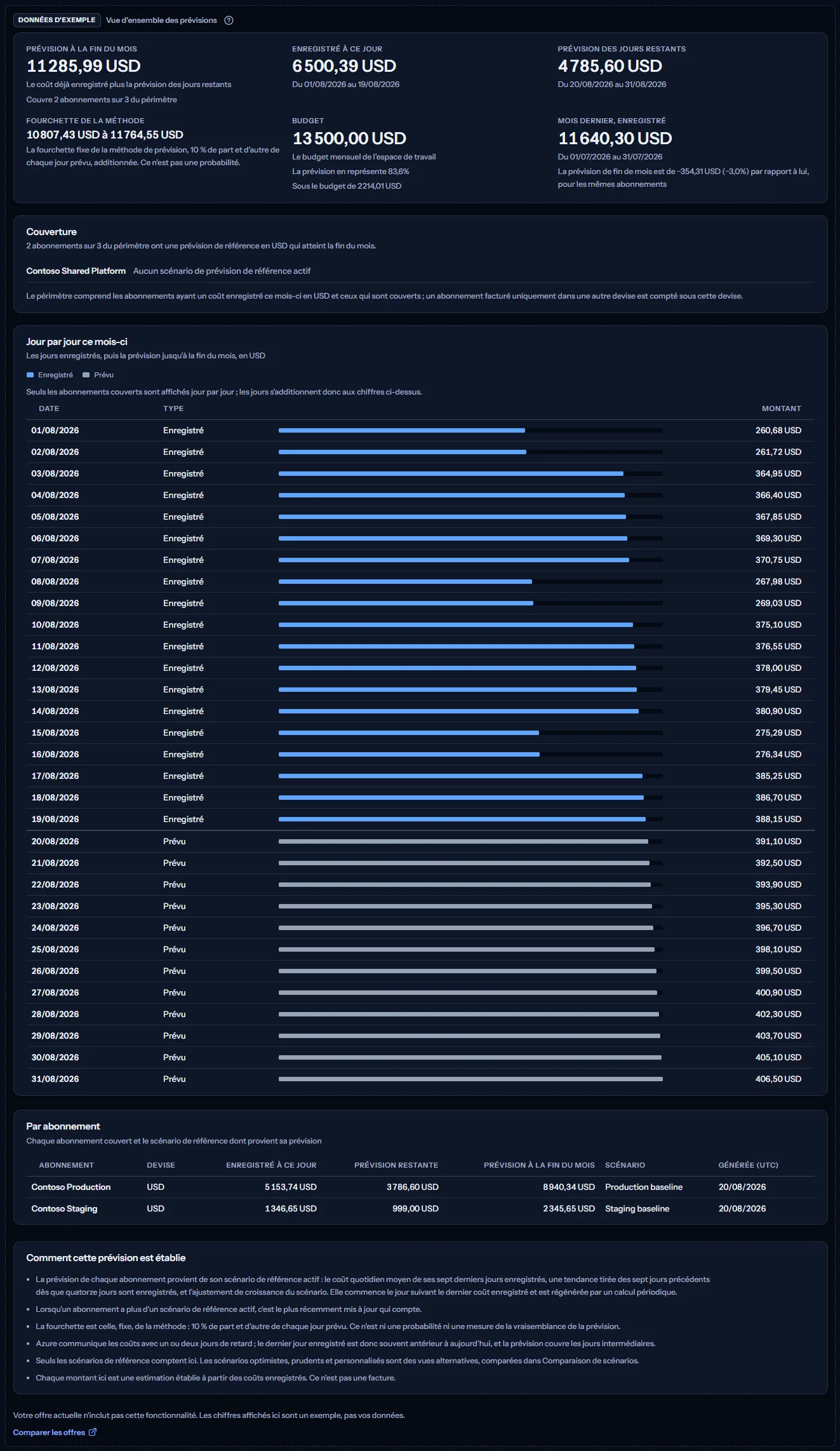840x1451 pixels.
Task: Click the TYPE column header
Action: 173,408
